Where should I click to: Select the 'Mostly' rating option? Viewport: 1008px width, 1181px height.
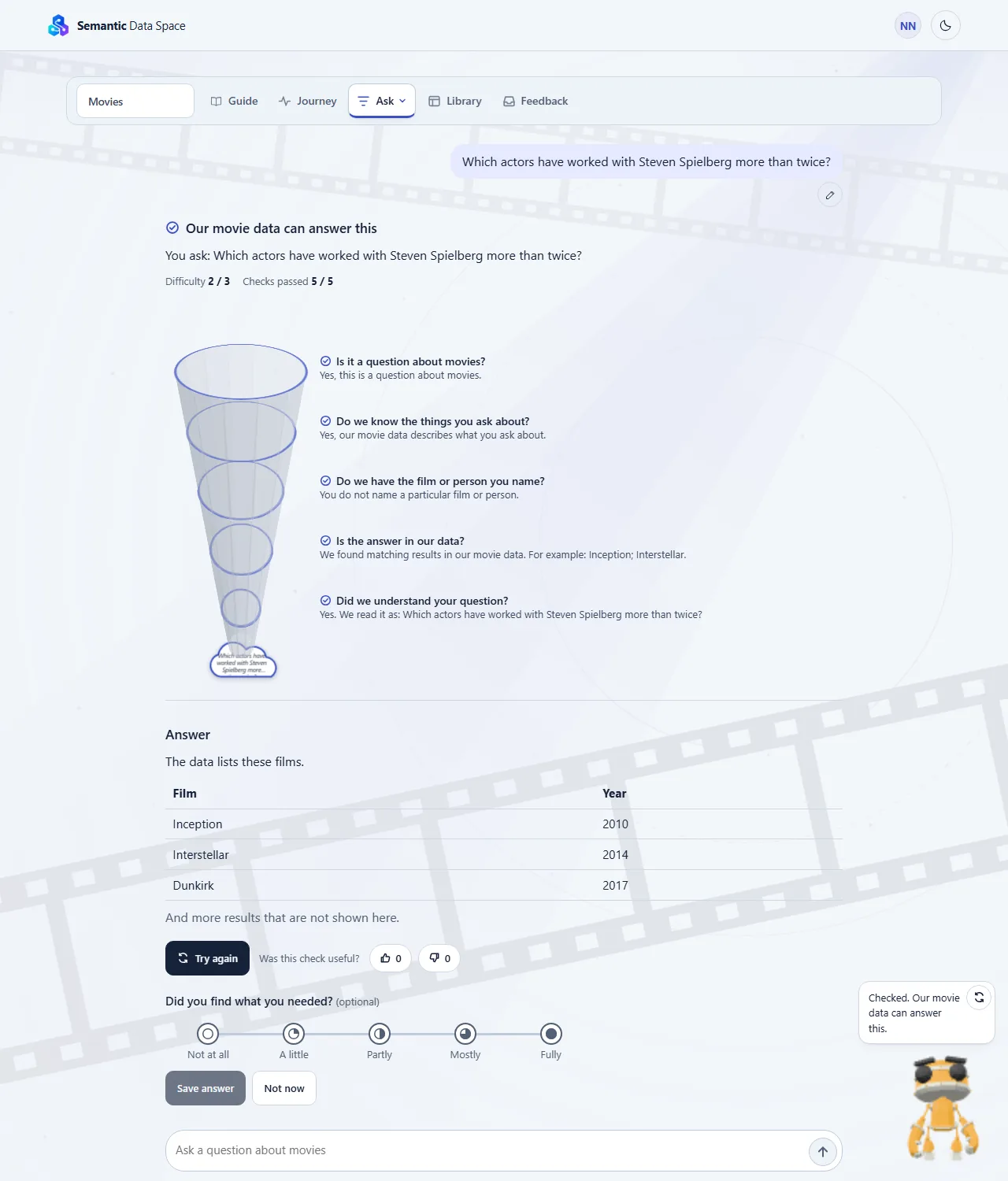(465, 1034)
